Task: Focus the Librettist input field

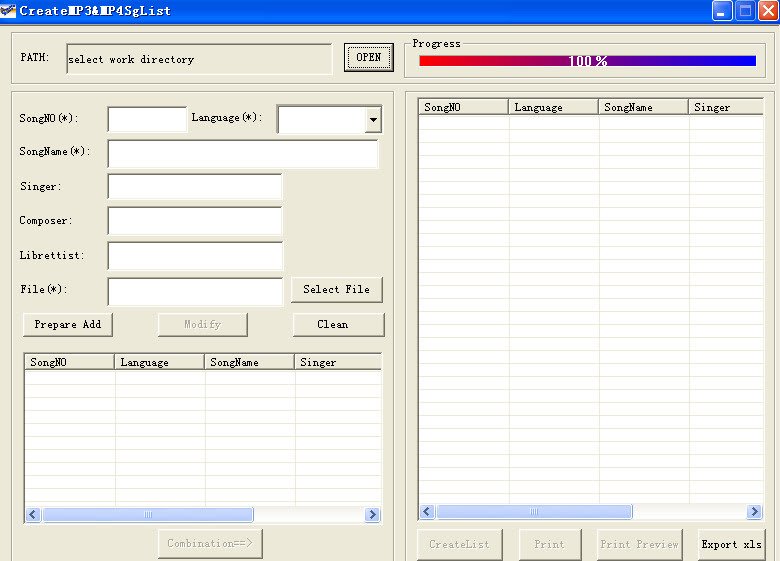Action: coord(195,256)
